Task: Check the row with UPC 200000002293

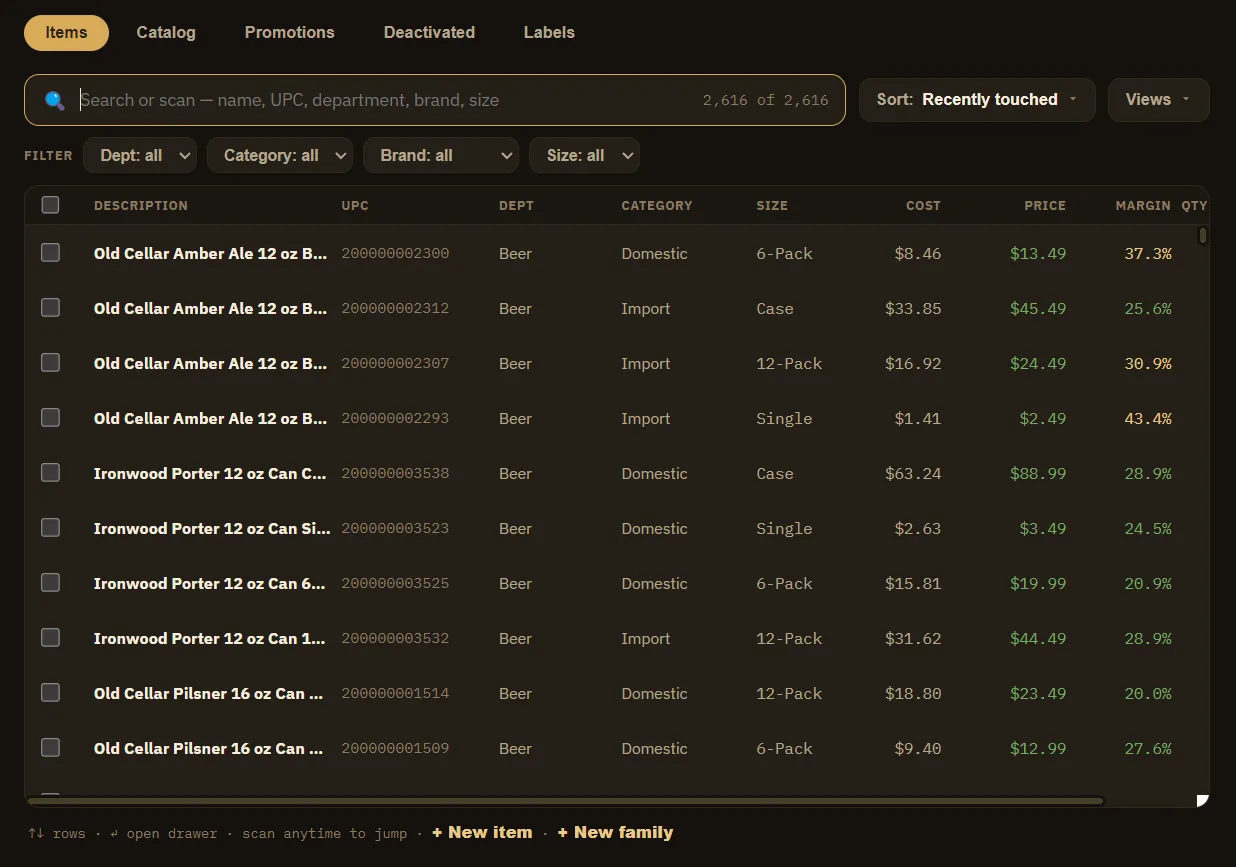Action: click(50, 418)
